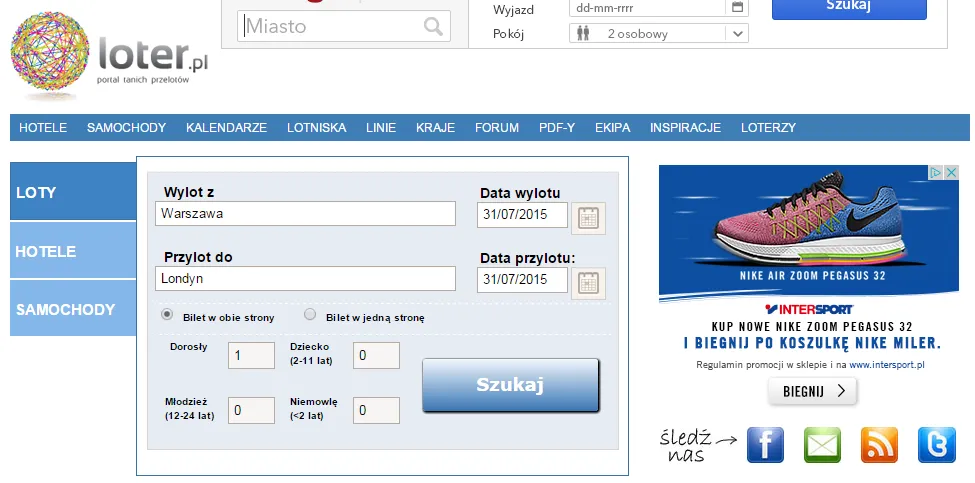Select Bilet w obie strony option
975x483 pixels.
pyautogui.click(x=167, y=315)
